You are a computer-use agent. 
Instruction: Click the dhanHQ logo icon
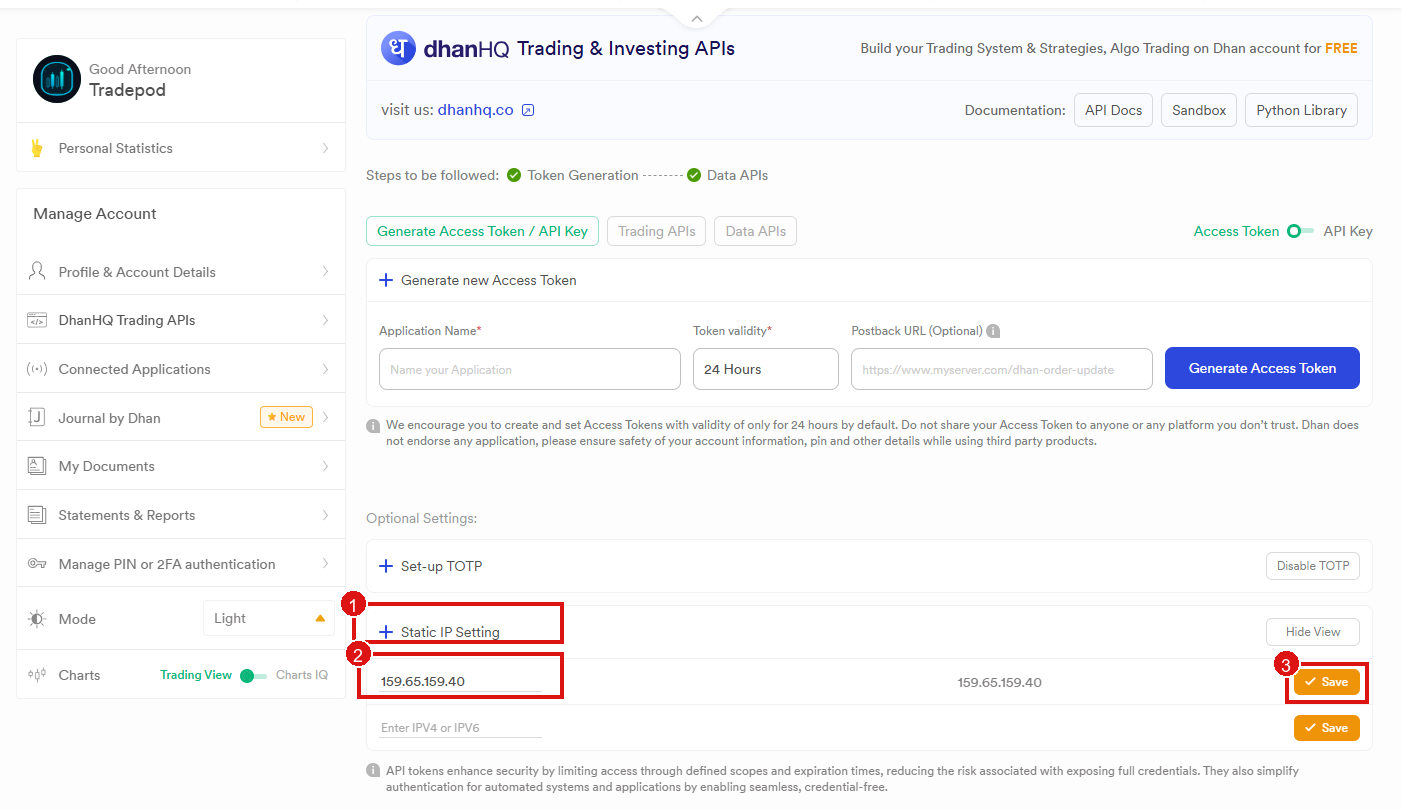click(398, 48)
